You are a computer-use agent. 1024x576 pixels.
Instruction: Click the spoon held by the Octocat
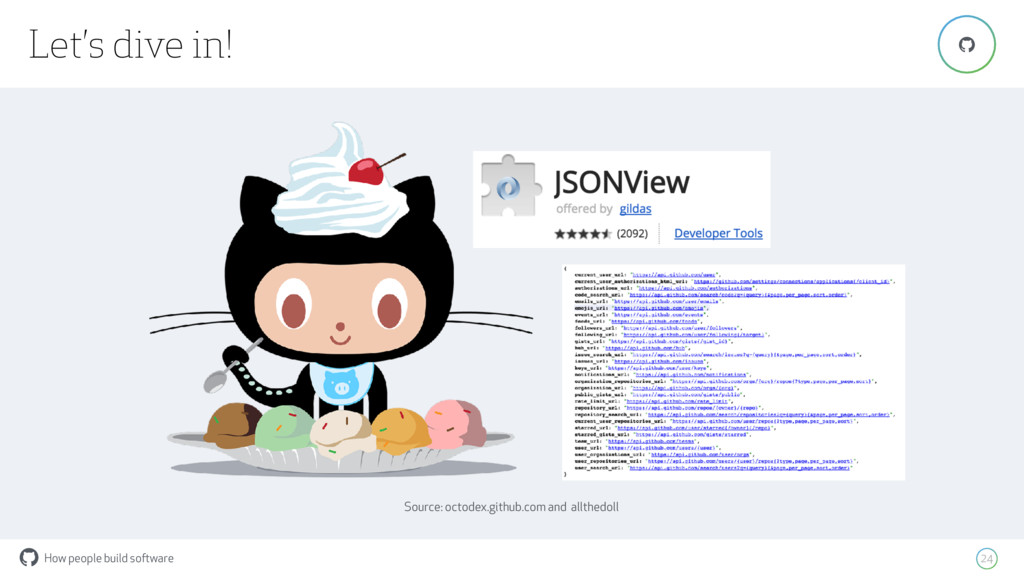pos(227,370)
